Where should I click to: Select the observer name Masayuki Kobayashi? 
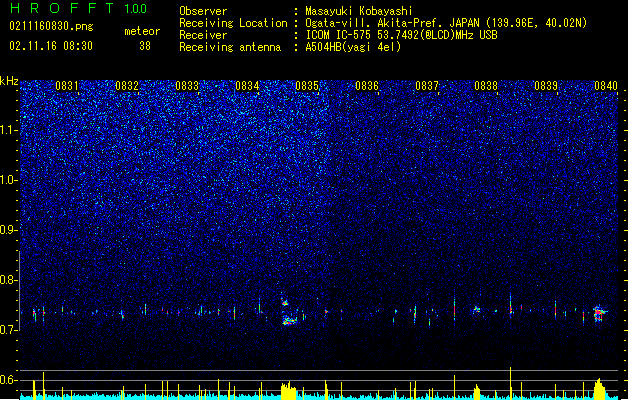click(359, 11)
